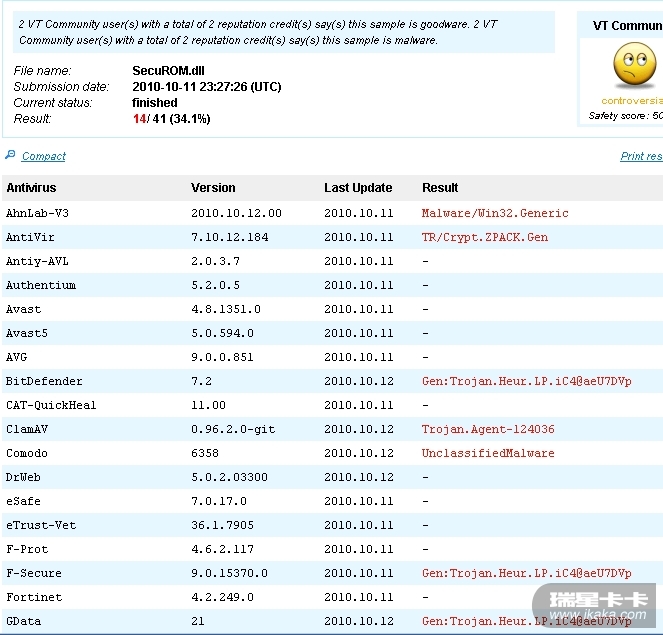The height and width of the screenshot is (635, 663).
Task: Select the AhnLab-V3 antivirus row name
Action: coord(37,213)
